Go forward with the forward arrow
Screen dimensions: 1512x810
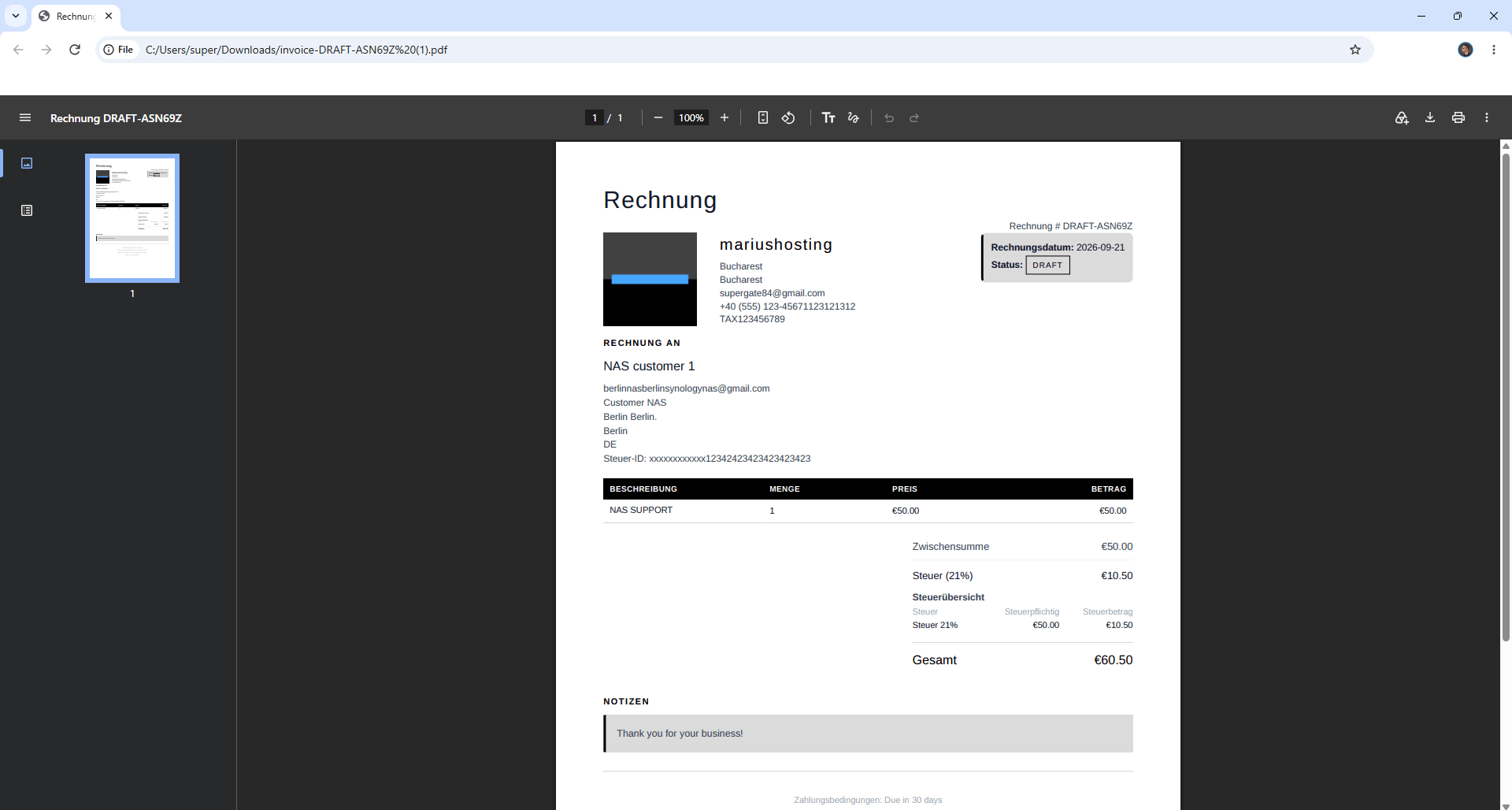(46, 50)
